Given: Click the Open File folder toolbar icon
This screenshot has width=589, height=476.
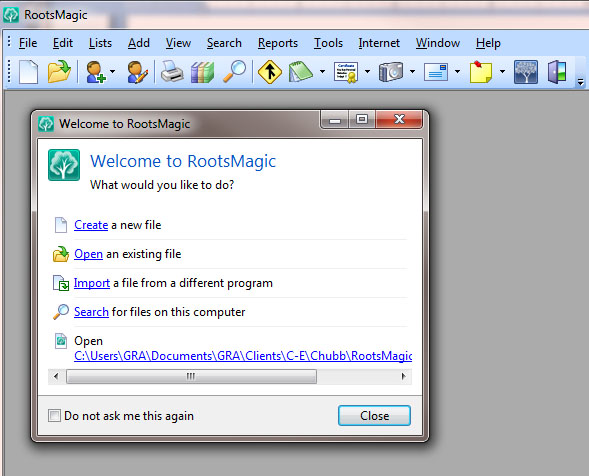Looking at the screenshot, I should 59,71.
